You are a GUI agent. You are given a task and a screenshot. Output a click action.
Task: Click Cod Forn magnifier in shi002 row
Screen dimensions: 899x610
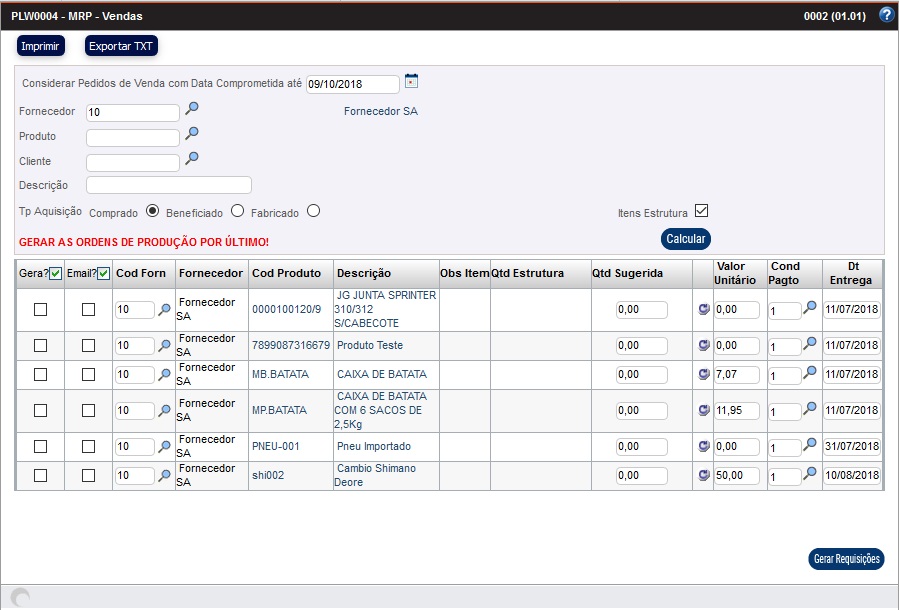pyautogui.click(x=164, y=476)
